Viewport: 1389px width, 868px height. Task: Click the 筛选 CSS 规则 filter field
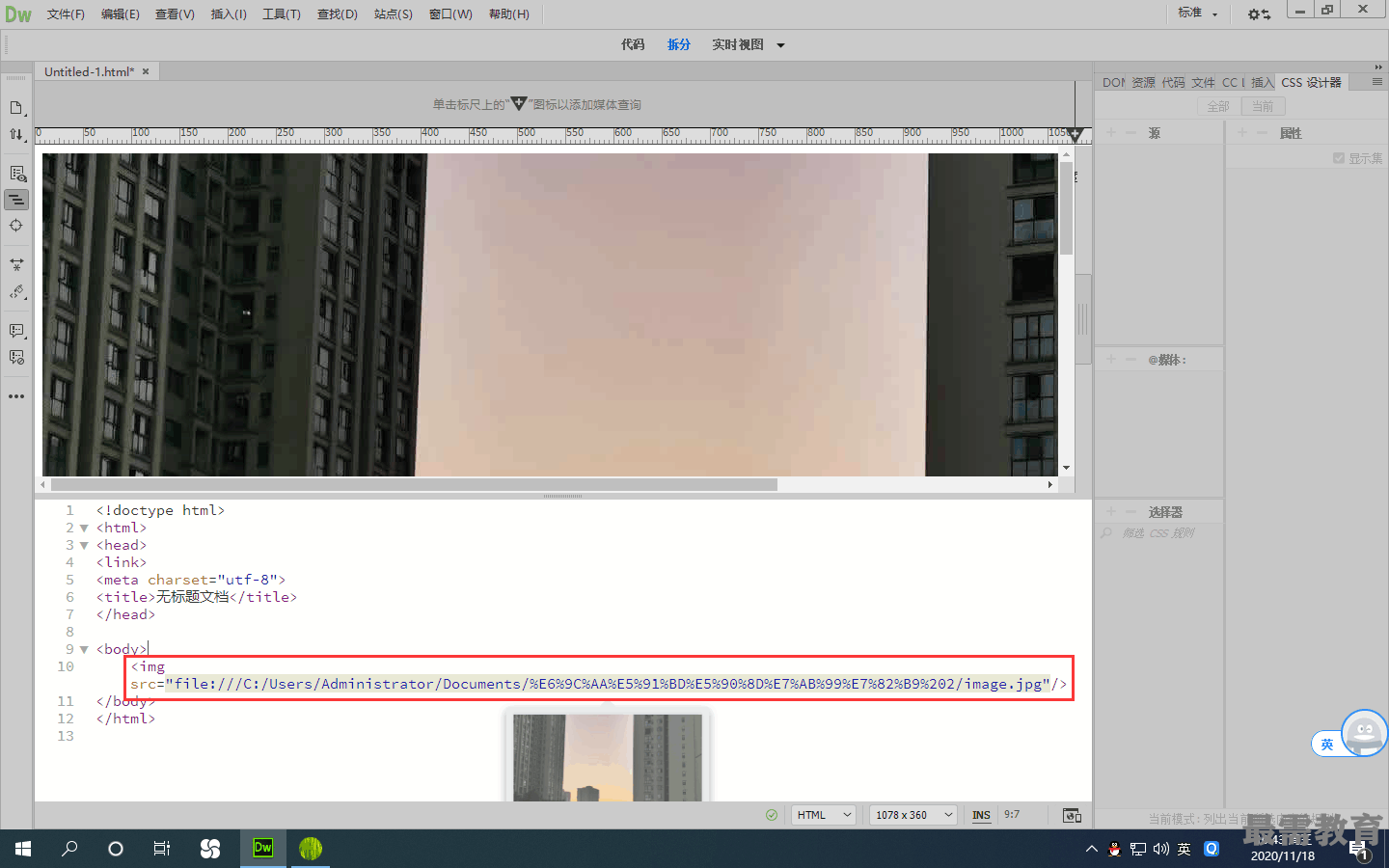point(1159,533)
